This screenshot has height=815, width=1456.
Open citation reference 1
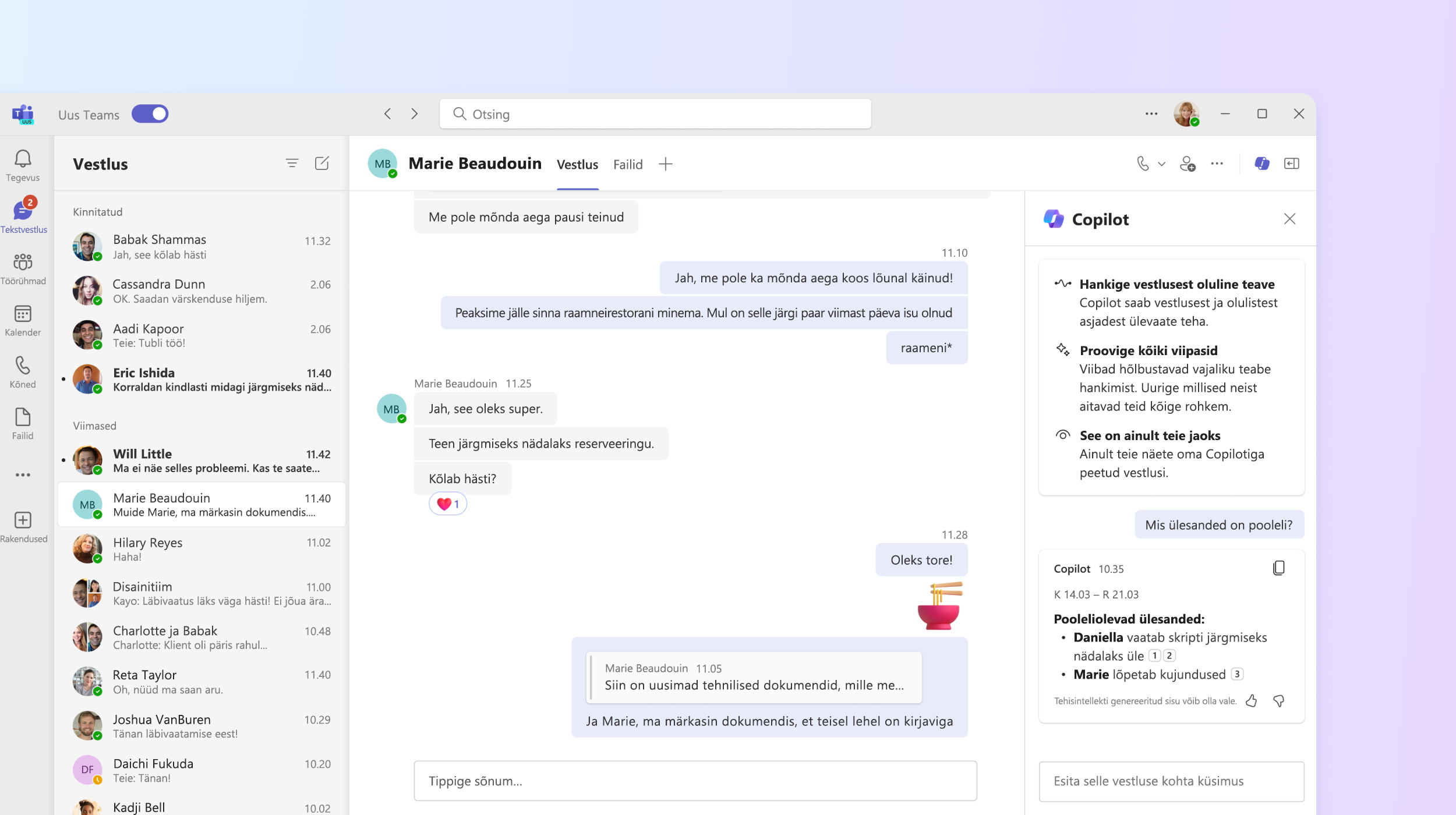coord(1154,655)
